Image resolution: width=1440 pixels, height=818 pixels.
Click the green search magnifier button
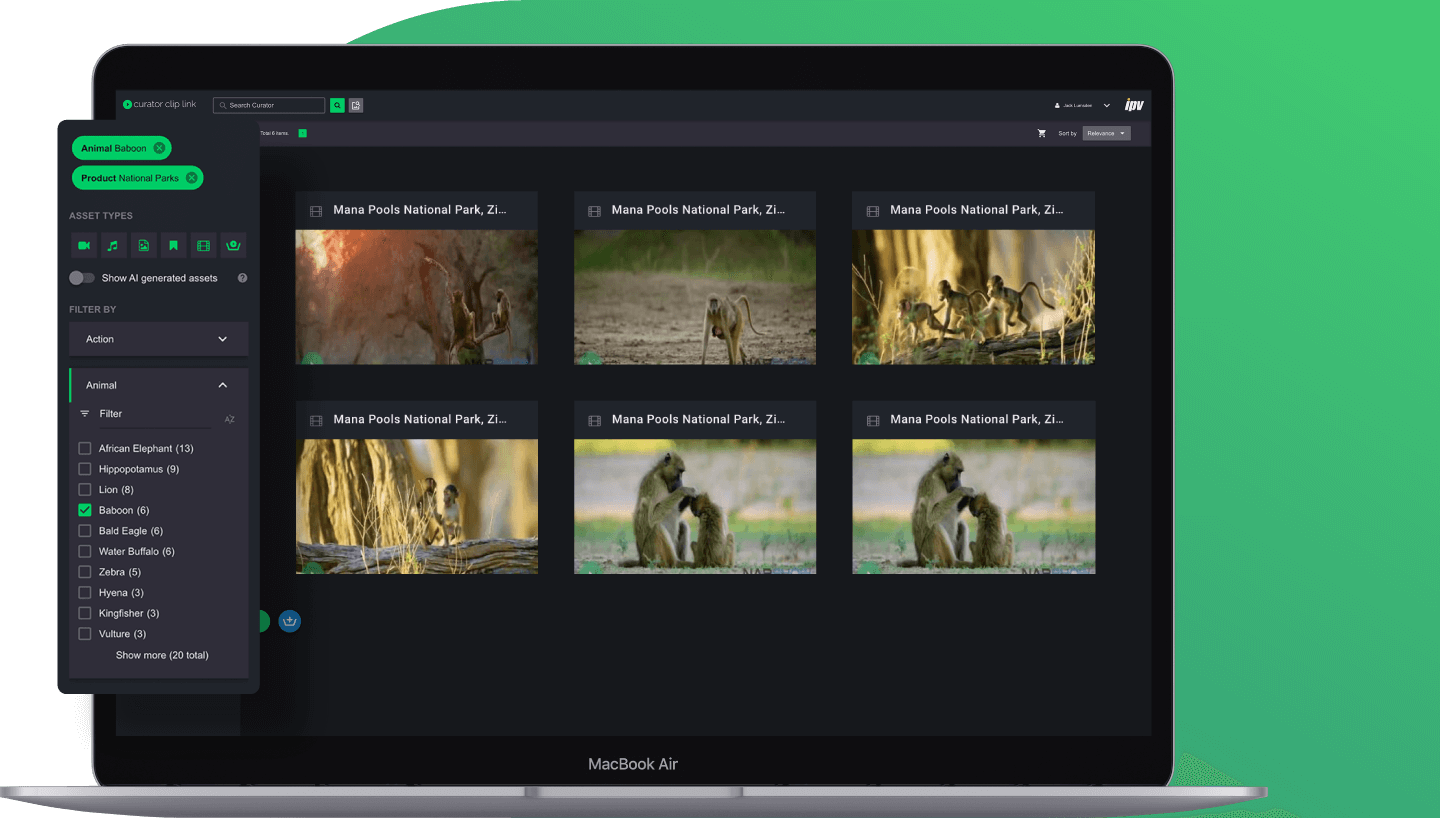(338, 105)
